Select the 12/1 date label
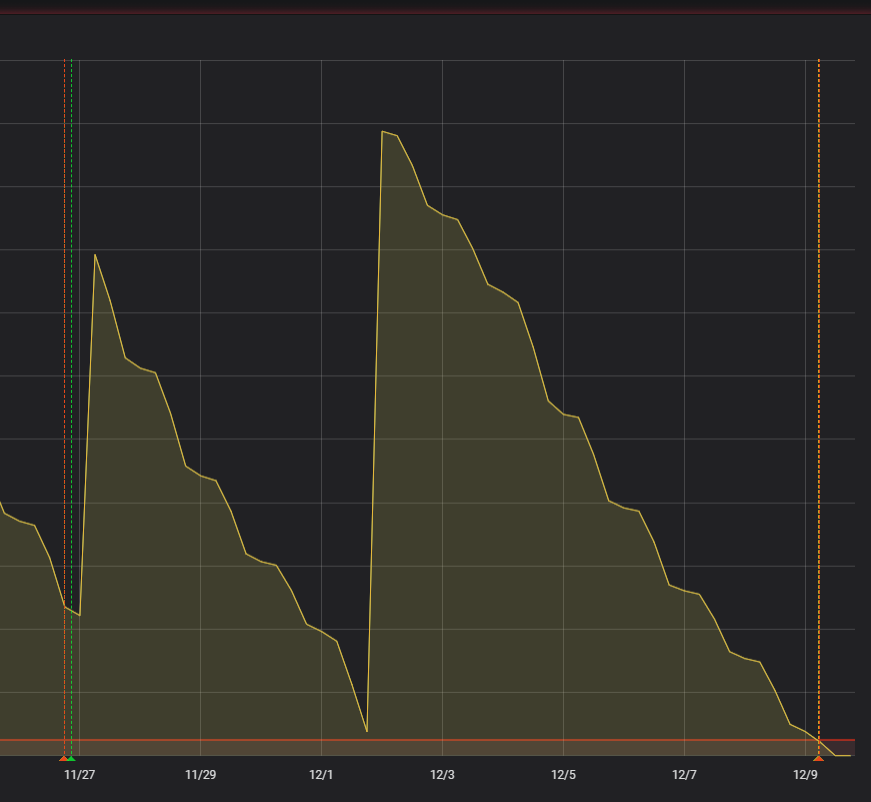Viewport: 871px width, 802px height. tap(321, 775)
